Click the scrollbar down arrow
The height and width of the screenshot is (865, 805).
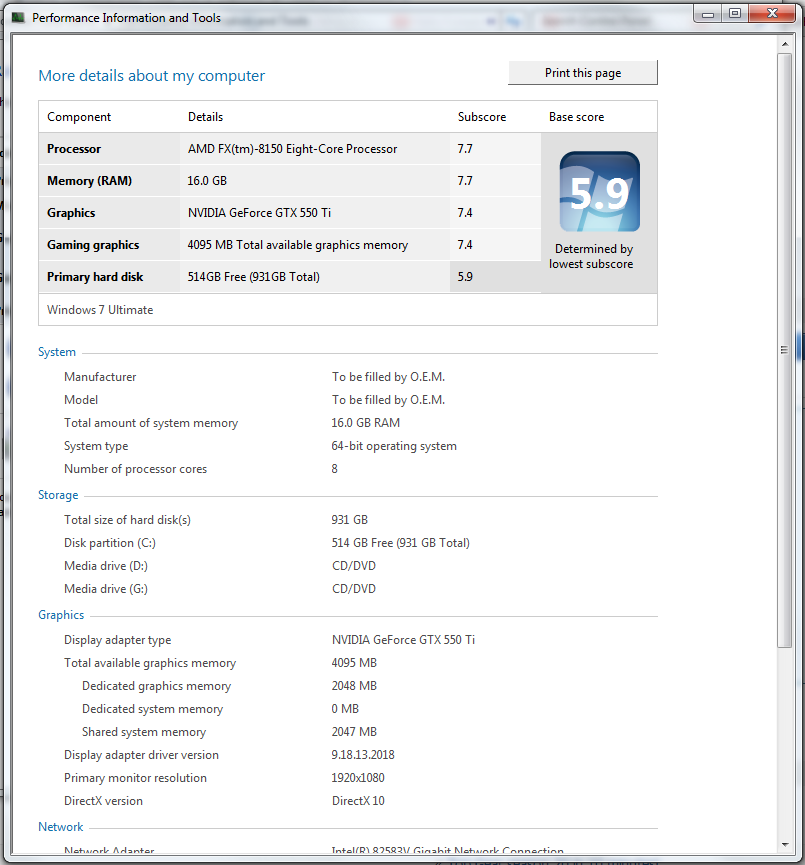point(785,845)
